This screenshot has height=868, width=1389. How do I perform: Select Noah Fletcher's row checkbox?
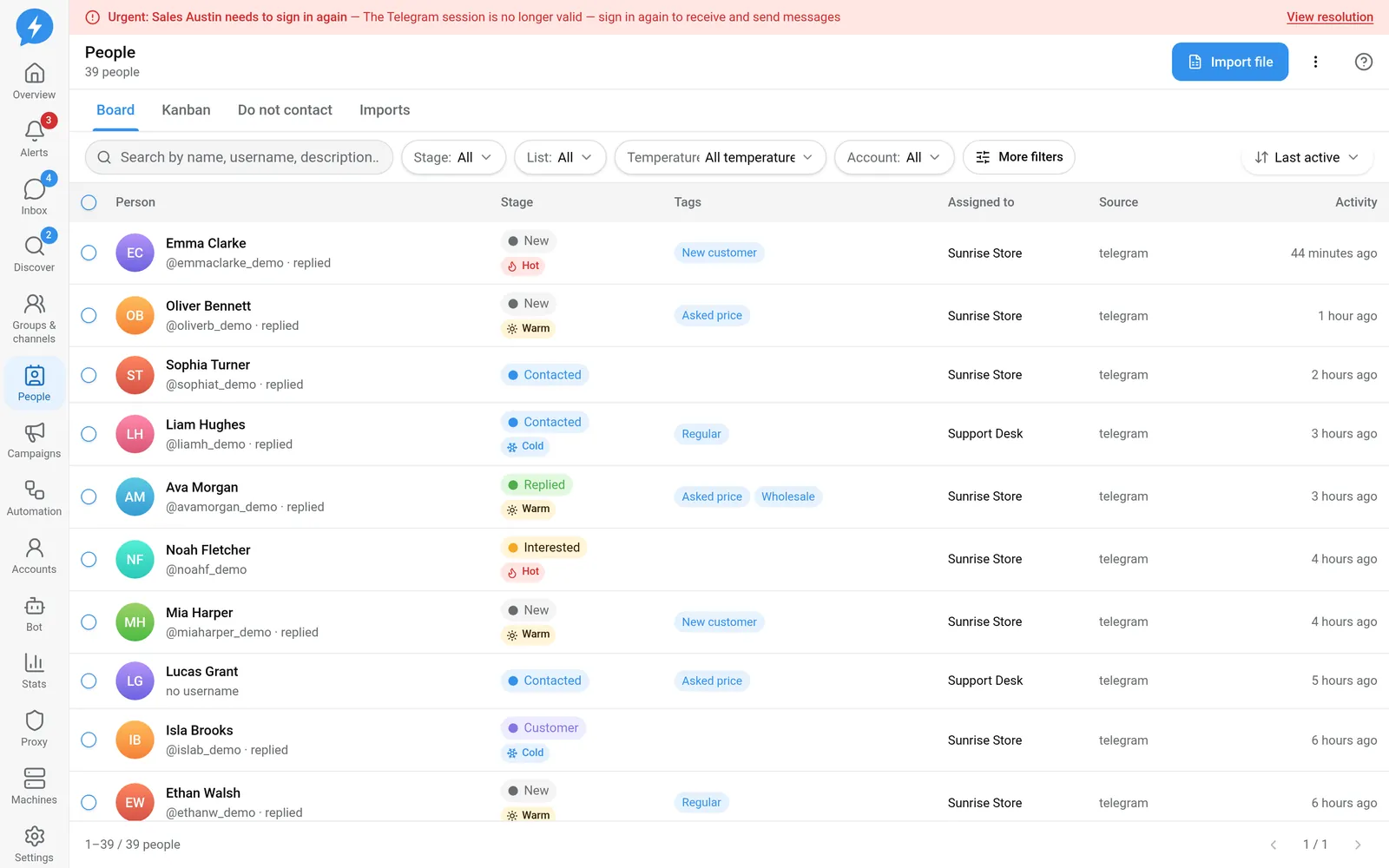[89, 559]
